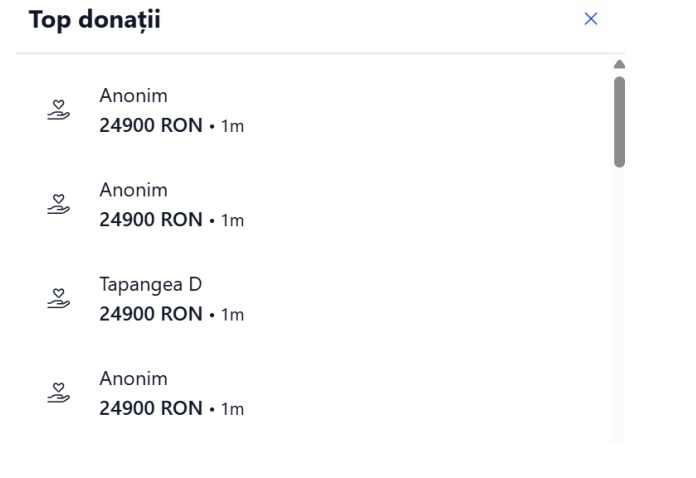Click the donation icon of the second Anonim entry
Image resolution: width=696 pixels, height=478 pixels.
60,204
